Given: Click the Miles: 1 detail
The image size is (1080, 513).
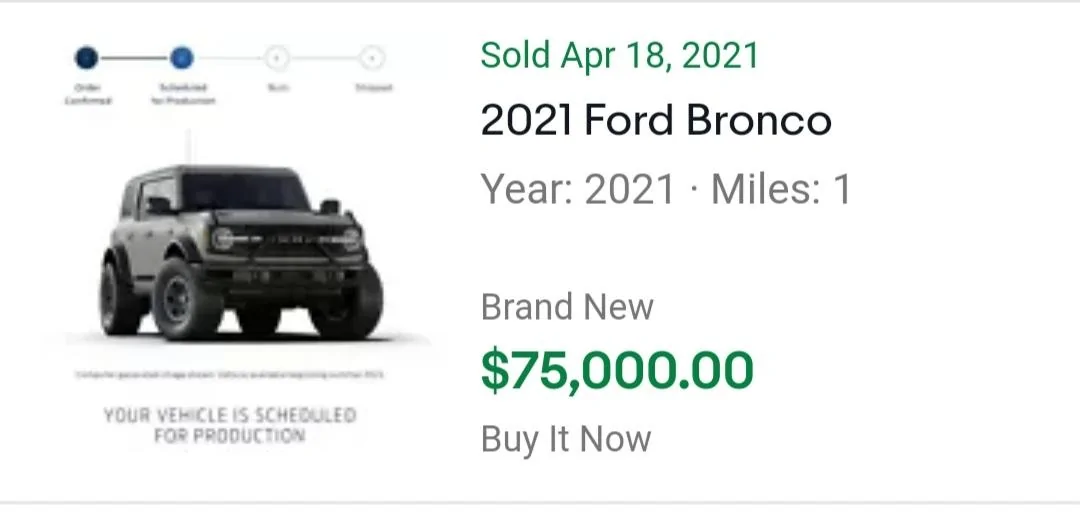Looking at the screenshot, I should pos(781,189).
